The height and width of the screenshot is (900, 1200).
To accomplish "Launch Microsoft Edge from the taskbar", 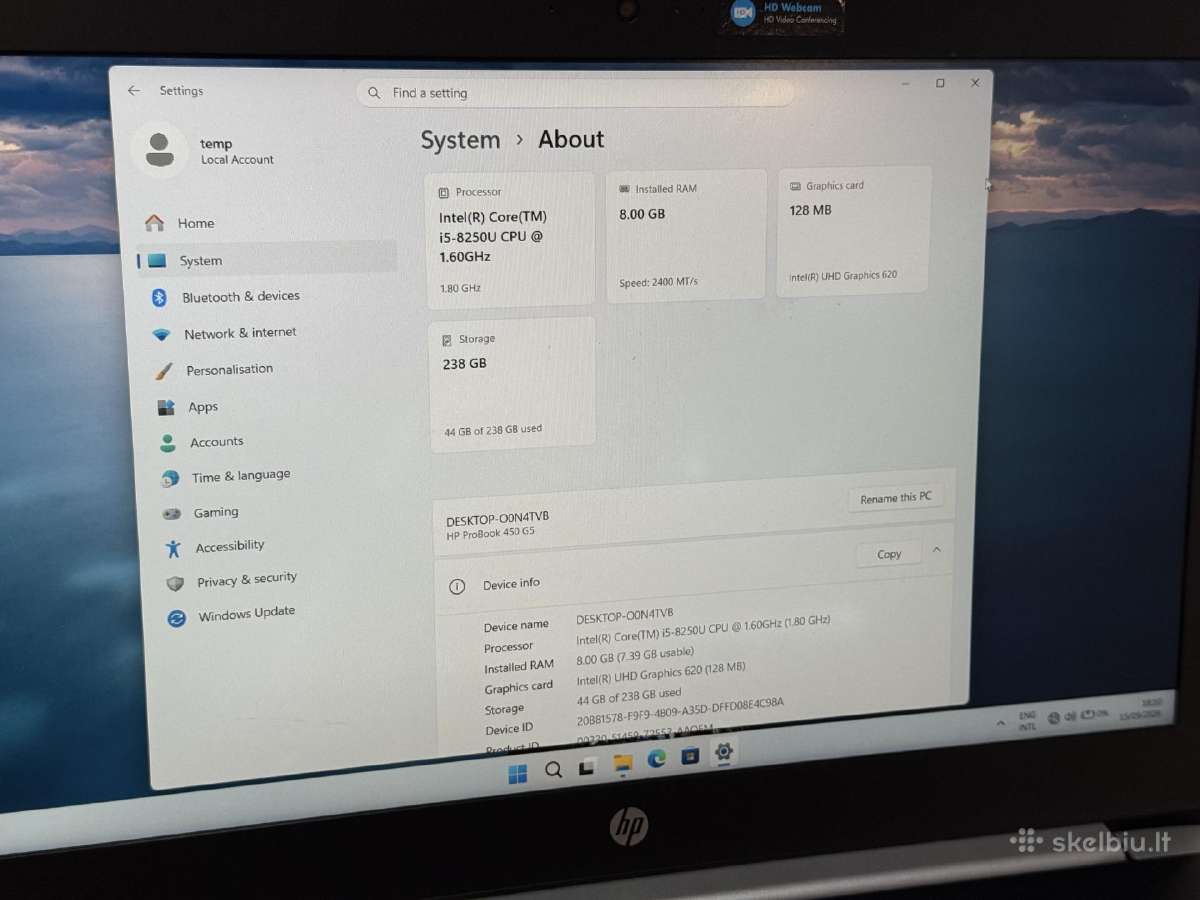I will click(x=657, y=759).
